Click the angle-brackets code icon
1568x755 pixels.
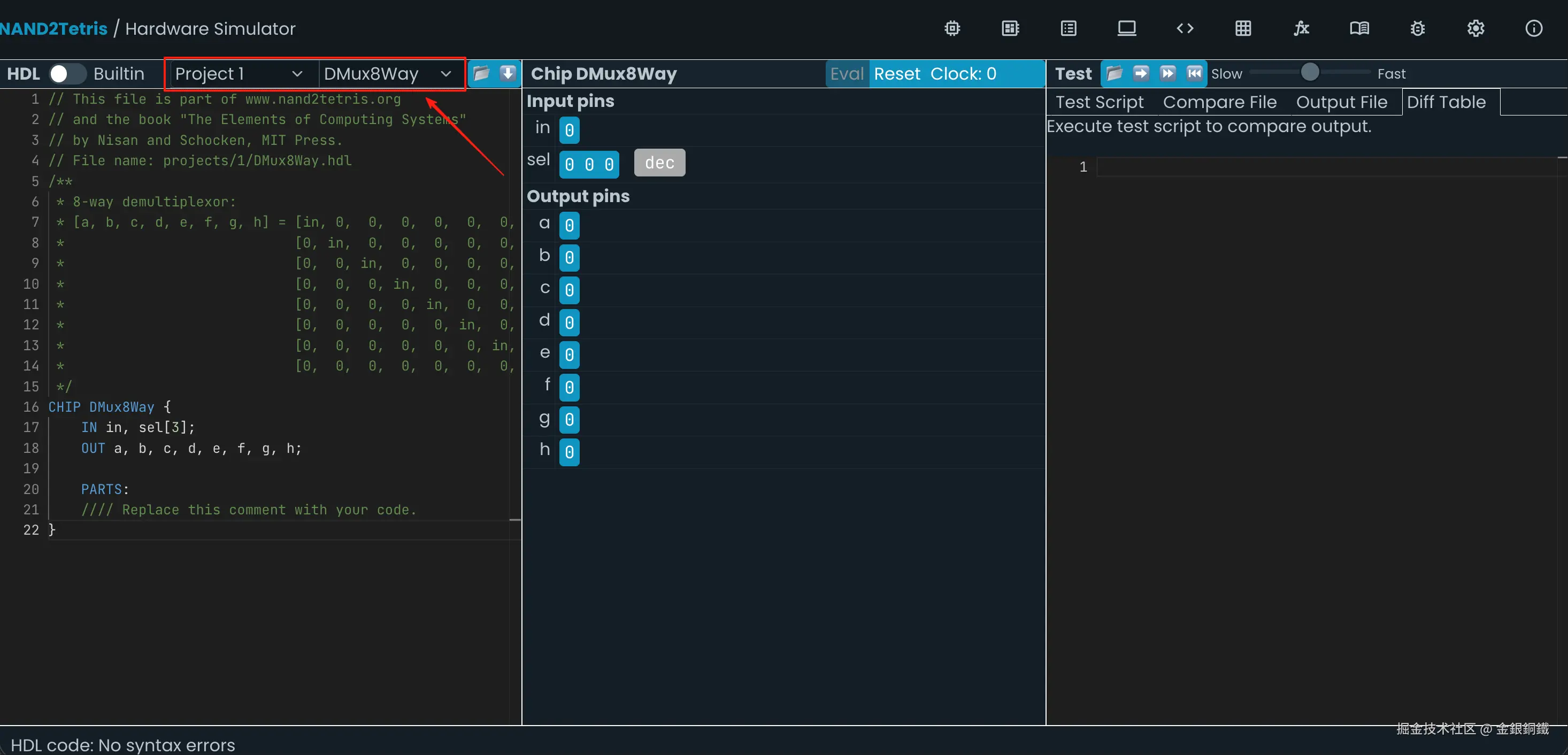1185,28
